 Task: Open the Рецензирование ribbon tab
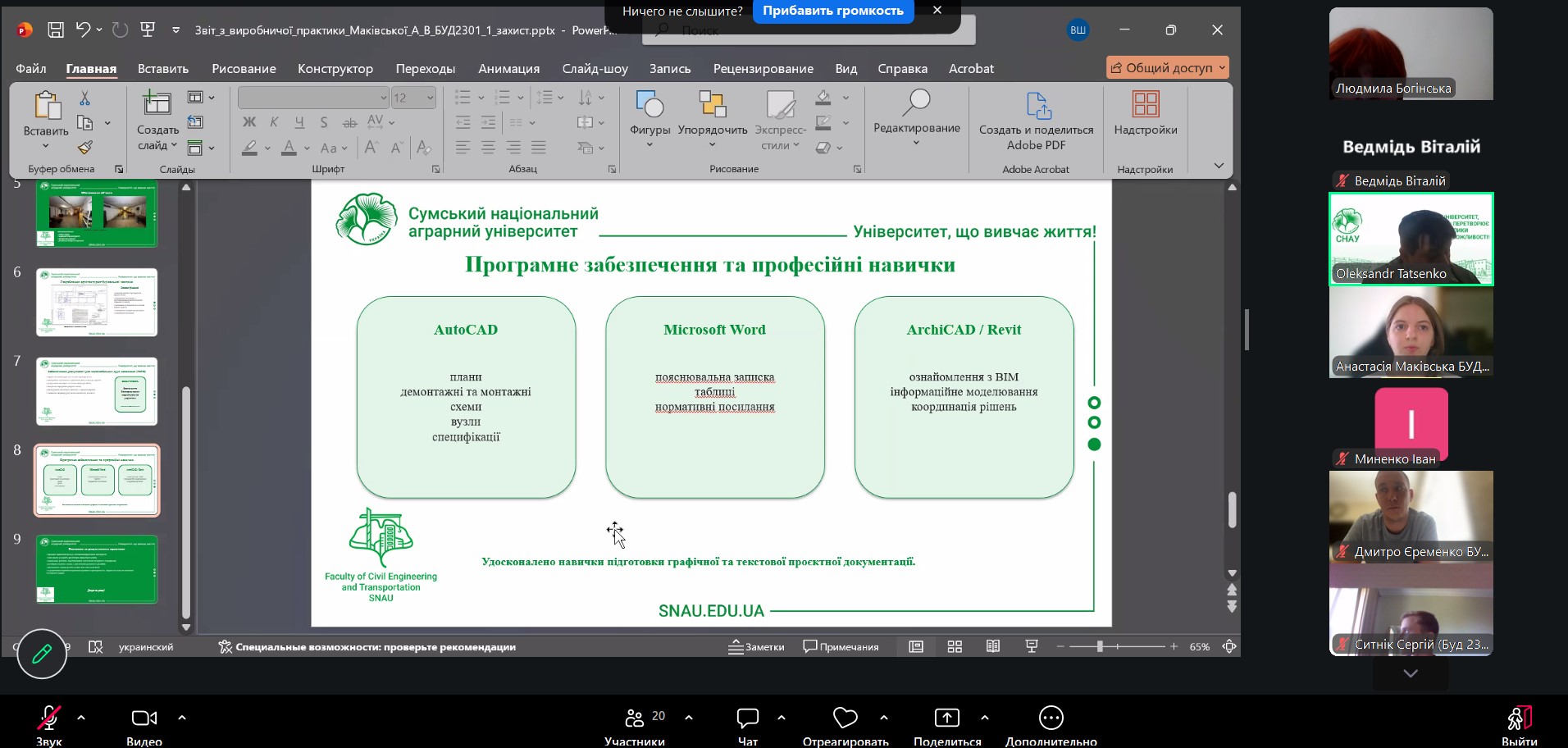click(763, 69)
